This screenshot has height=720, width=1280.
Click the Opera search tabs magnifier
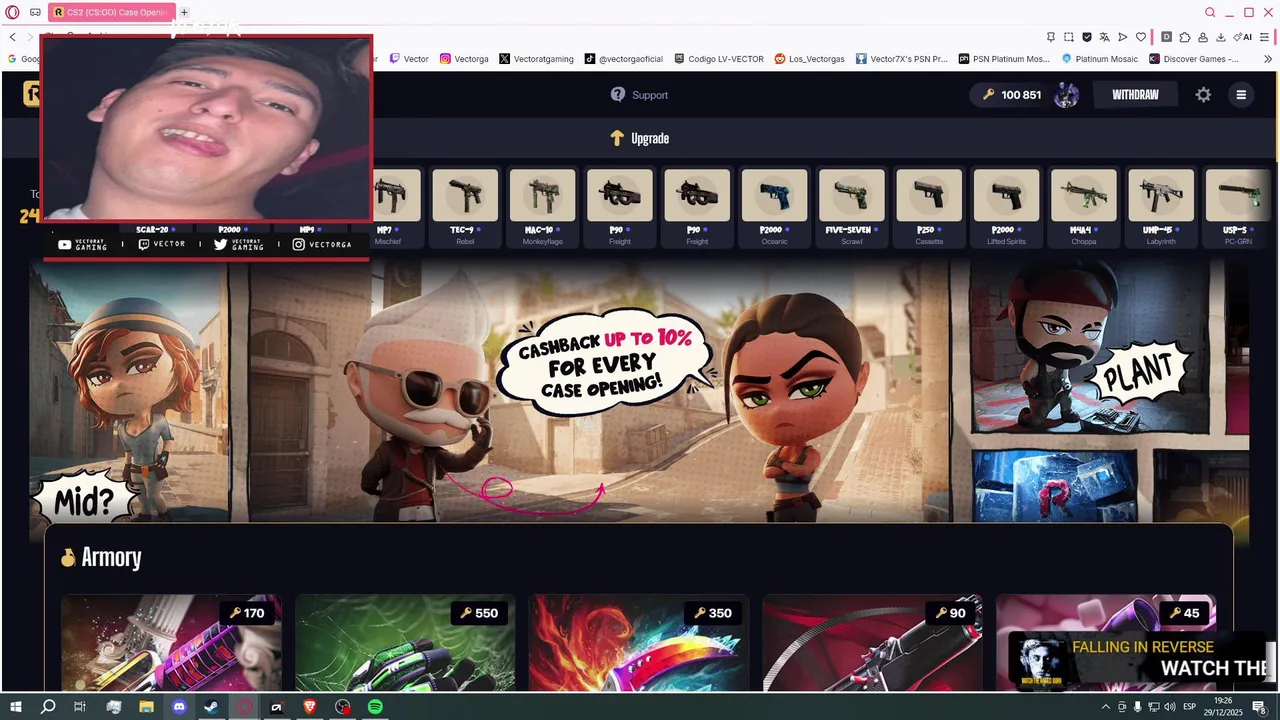pos(1210,12)
